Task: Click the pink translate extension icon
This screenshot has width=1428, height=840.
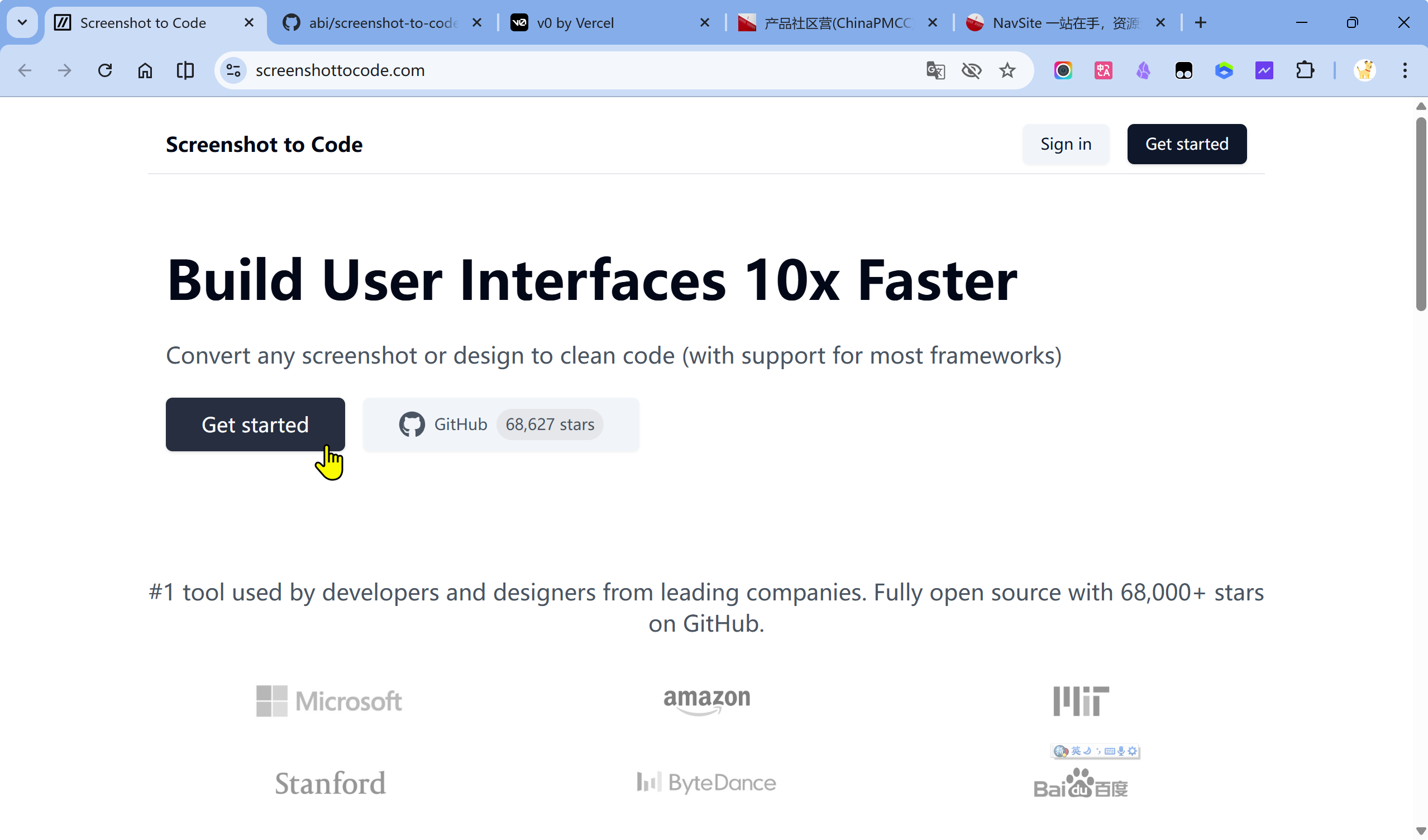Action: click(1103, 70)
